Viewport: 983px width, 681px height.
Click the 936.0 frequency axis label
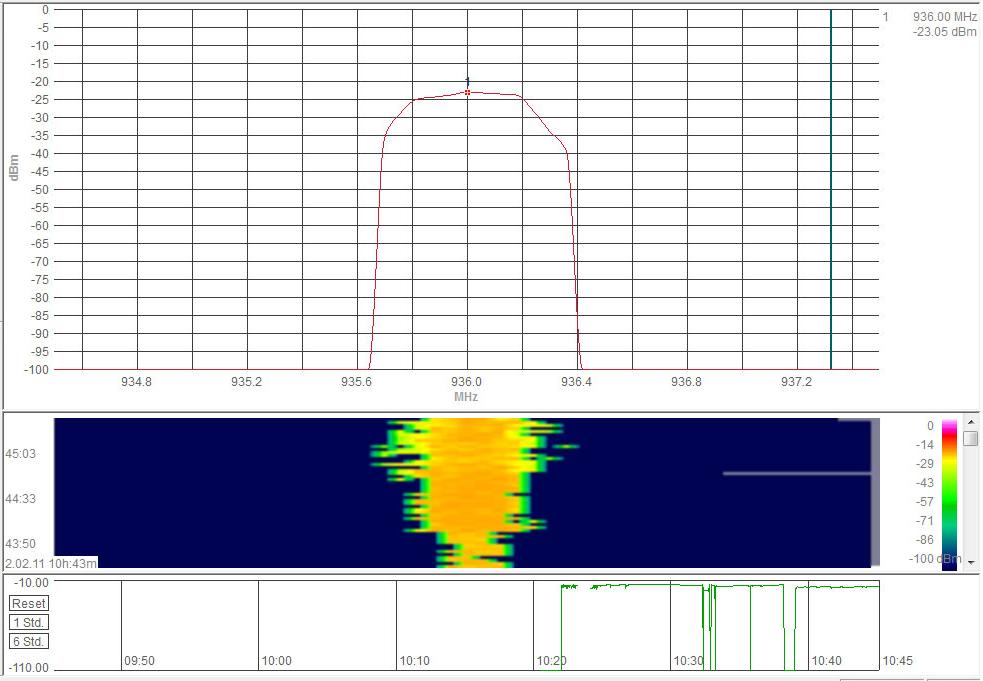466,382
